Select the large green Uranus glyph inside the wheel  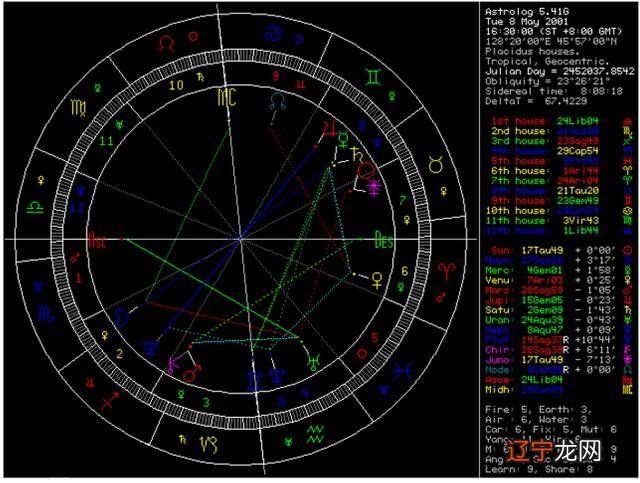[313, 361]
